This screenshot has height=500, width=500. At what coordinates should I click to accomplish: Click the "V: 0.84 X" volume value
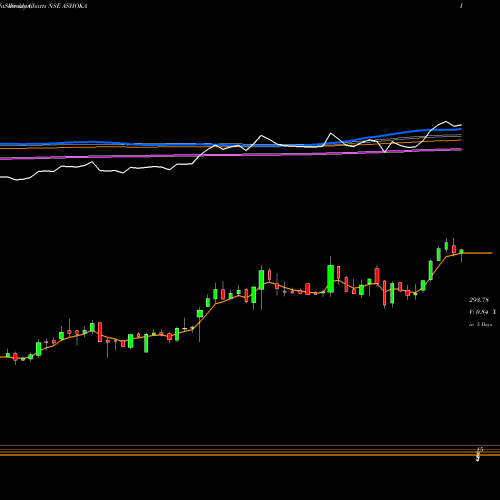482,312
